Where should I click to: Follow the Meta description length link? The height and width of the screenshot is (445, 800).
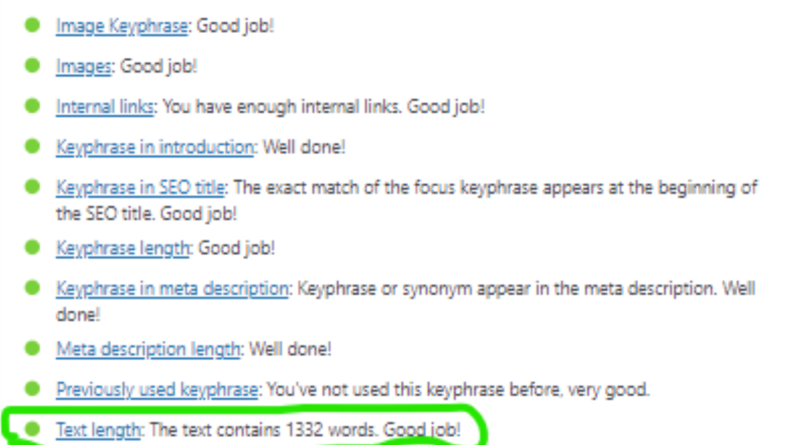click(148, 349)
